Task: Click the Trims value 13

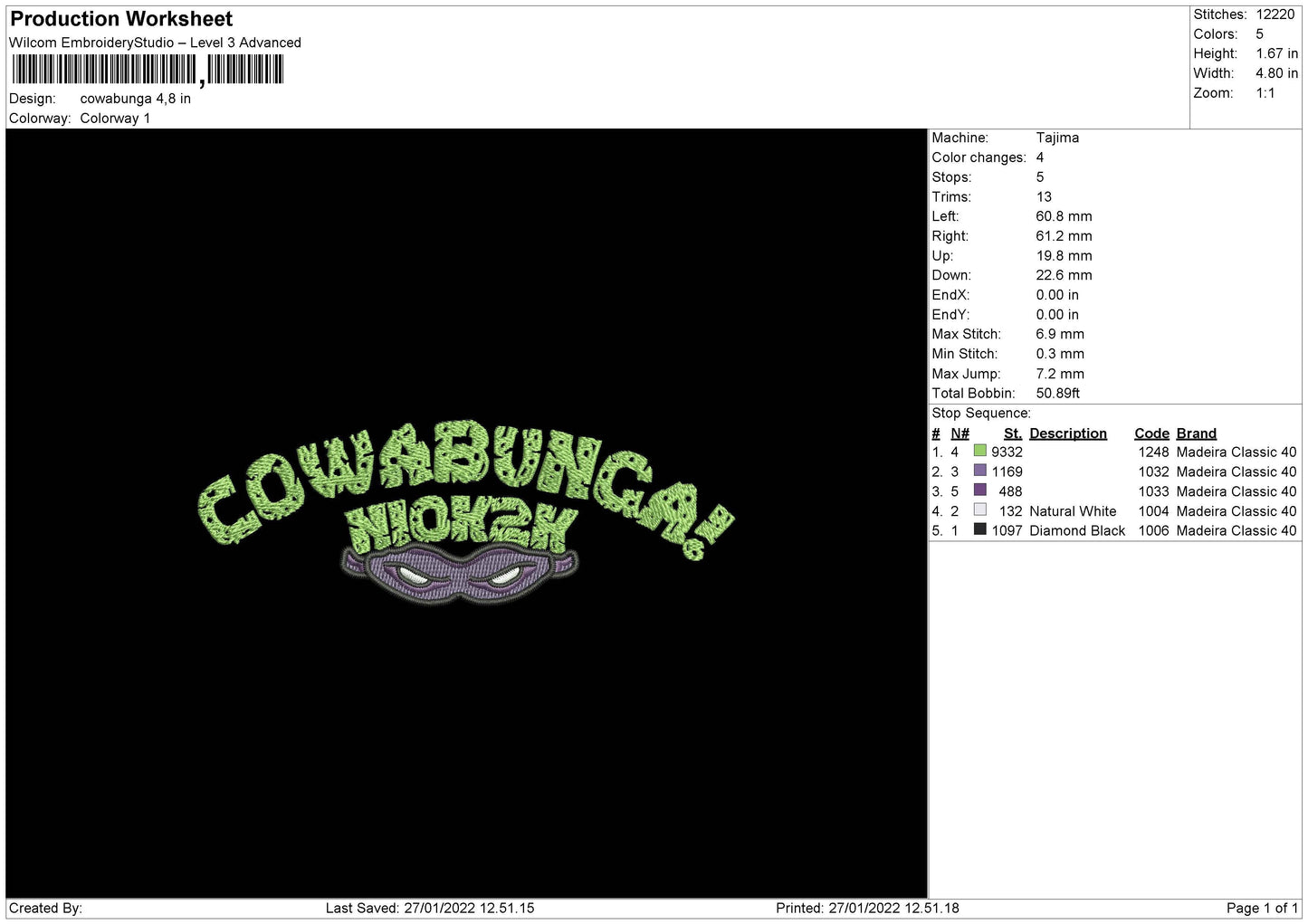Action: (x=1044, y=196)
